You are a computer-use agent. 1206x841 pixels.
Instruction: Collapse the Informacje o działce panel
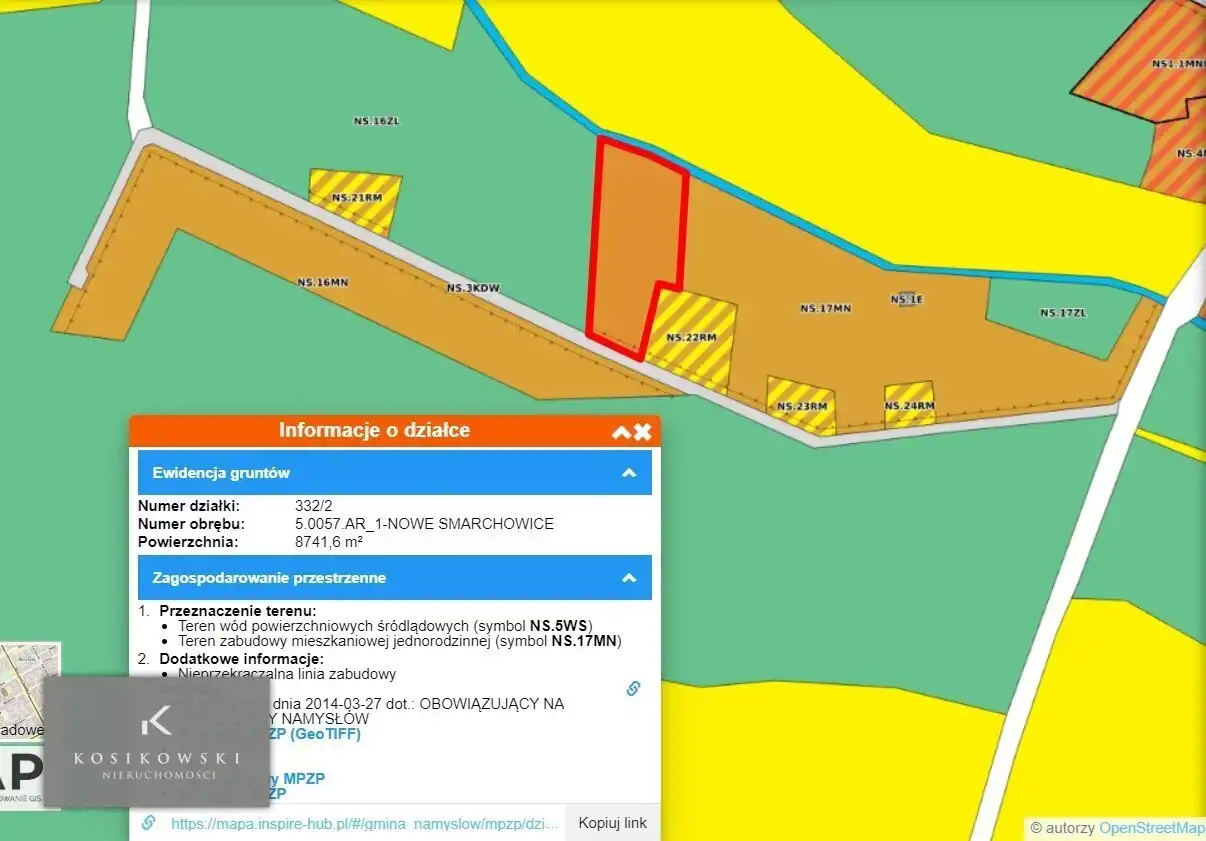621,432
